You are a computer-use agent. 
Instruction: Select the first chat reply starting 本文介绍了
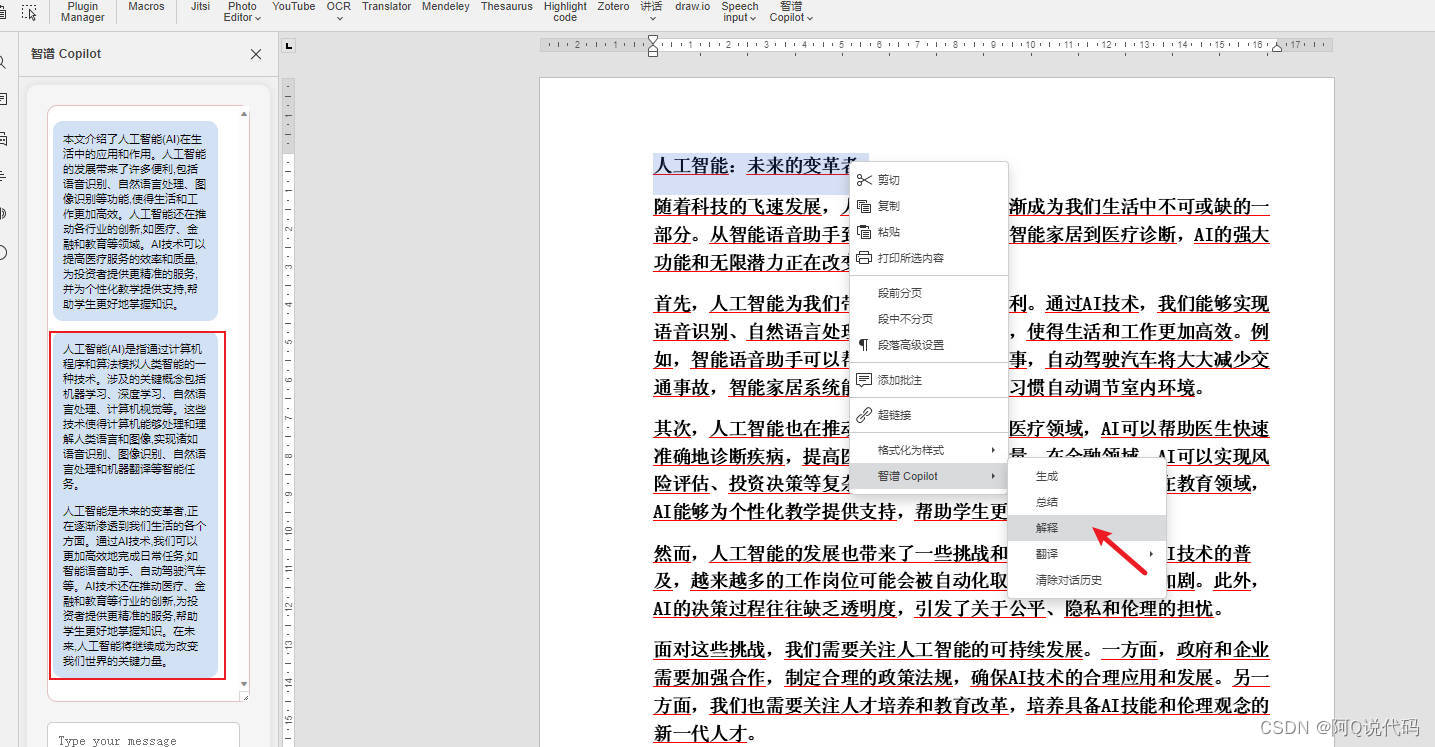point(135,221)
